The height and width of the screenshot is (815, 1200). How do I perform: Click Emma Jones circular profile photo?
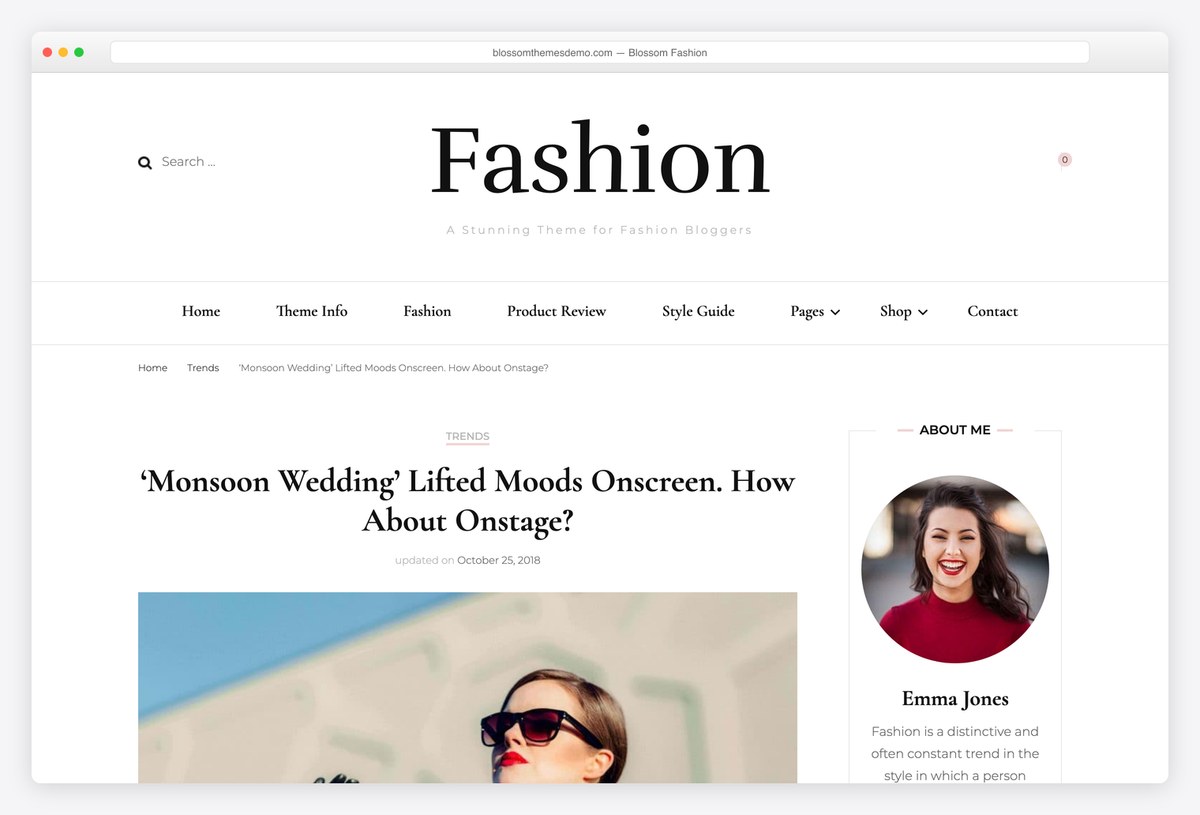tap(955, 569)
